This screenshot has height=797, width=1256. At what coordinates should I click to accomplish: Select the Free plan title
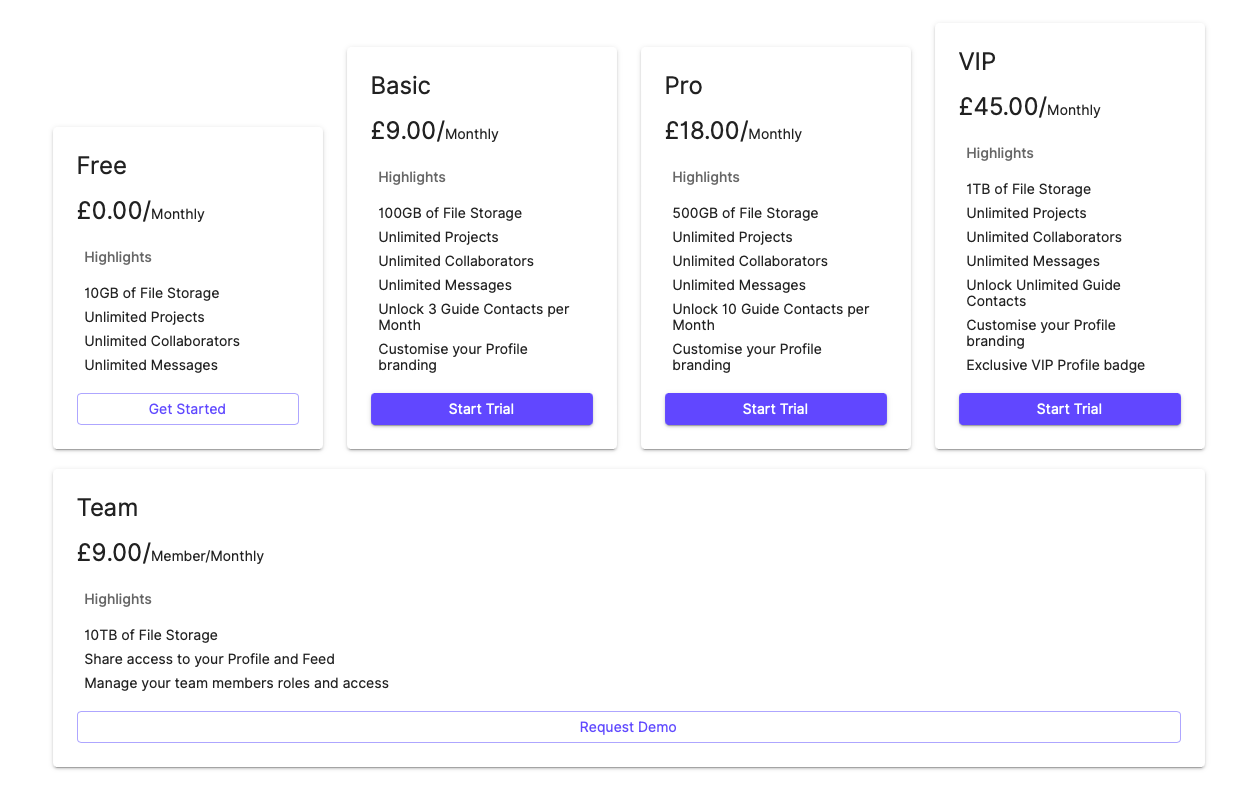pos(102,165)
